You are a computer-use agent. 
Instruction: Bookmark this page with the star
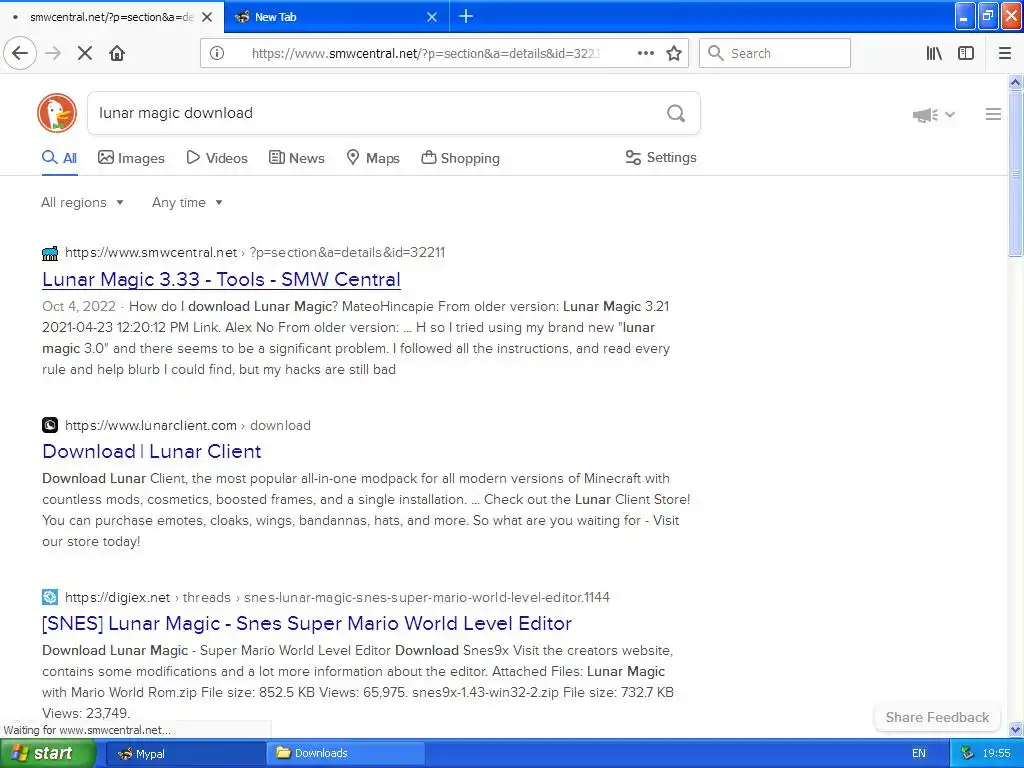coord(674,53)
